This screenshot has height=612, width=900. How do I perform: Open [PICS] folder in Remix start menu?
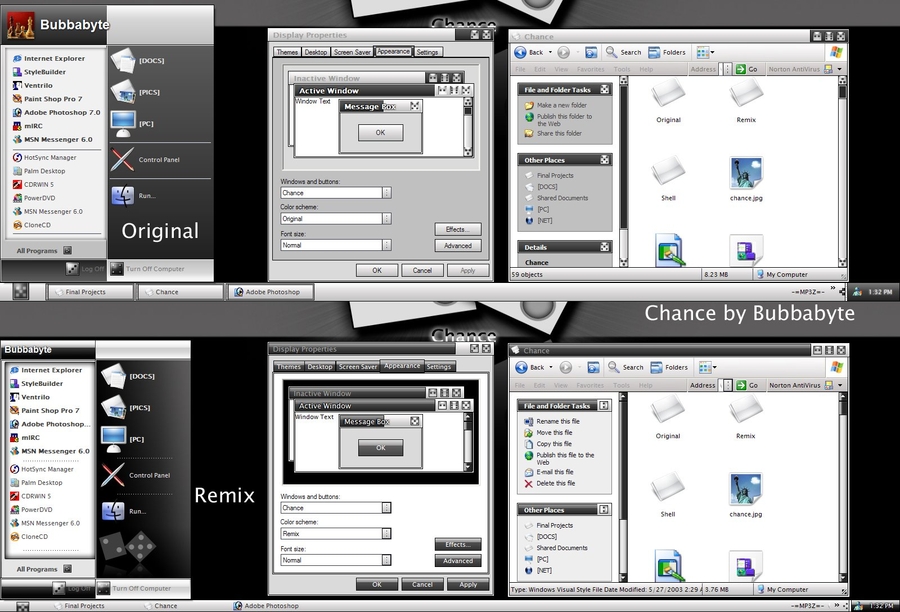tap(126, 408)
